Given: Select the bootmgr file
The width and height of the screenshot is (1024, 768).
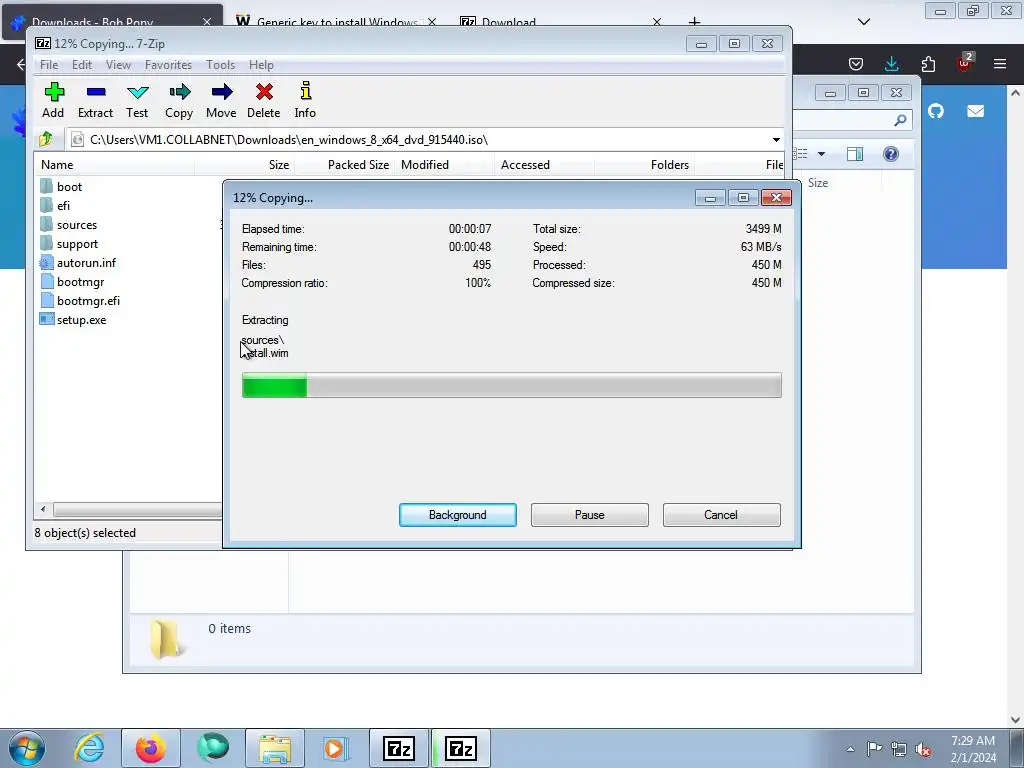Looking at the screenshot, I should pos(72,281).
